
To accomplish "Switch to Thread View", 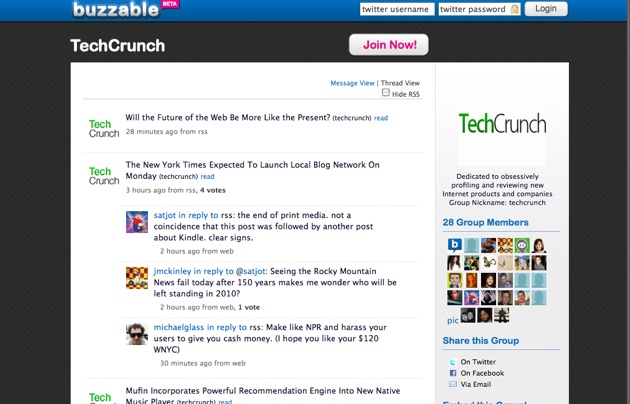I will (400, 83).
